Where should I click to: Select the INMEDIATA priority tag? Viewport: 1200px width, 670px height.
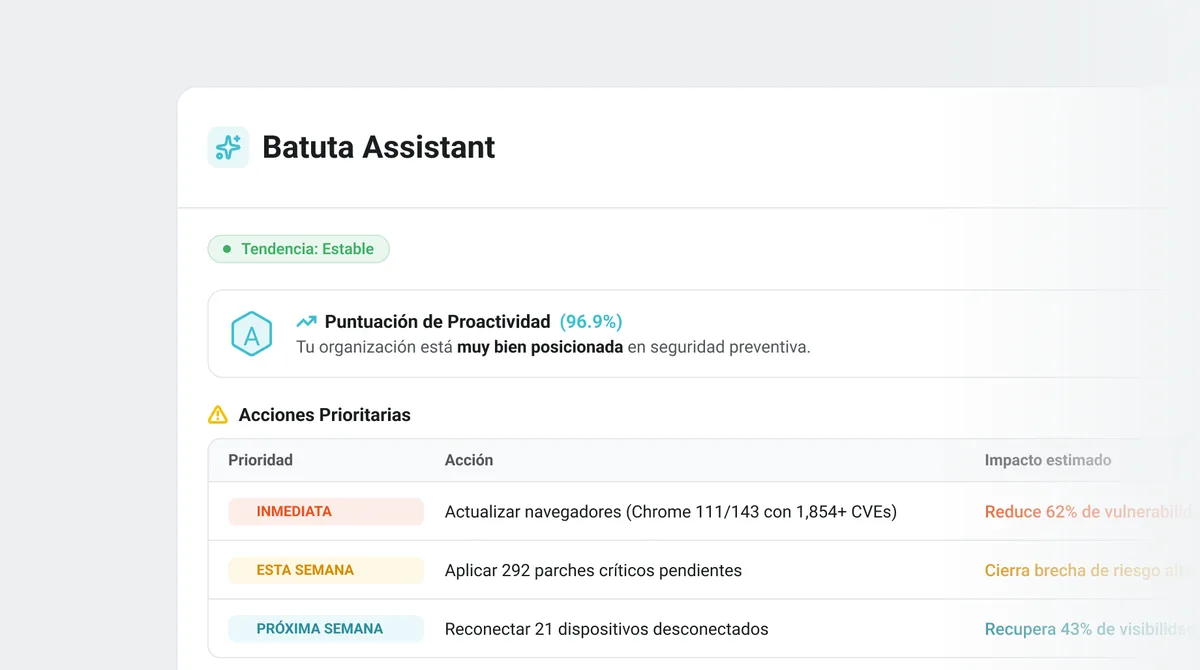(x=326, y=511)
